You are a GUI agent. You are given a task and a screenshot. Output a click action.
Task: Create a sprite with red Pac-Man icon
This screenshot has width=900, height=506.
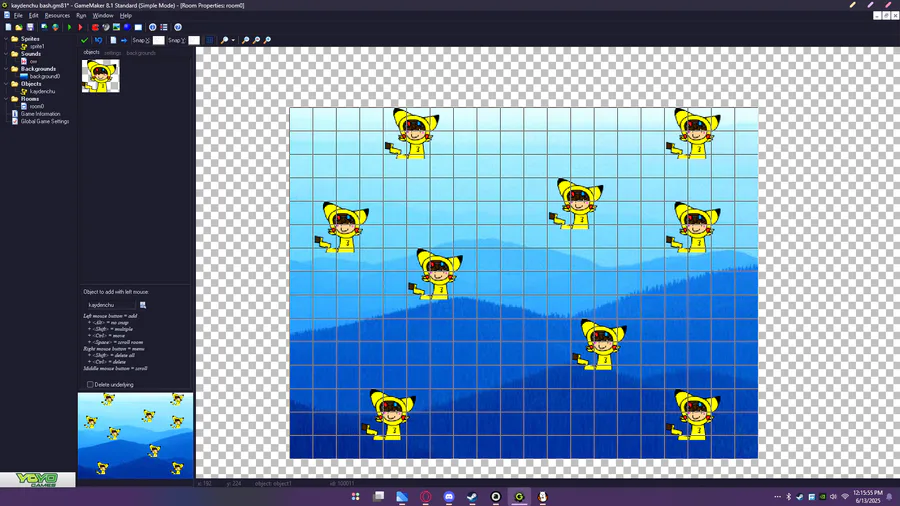coord(95,27)
